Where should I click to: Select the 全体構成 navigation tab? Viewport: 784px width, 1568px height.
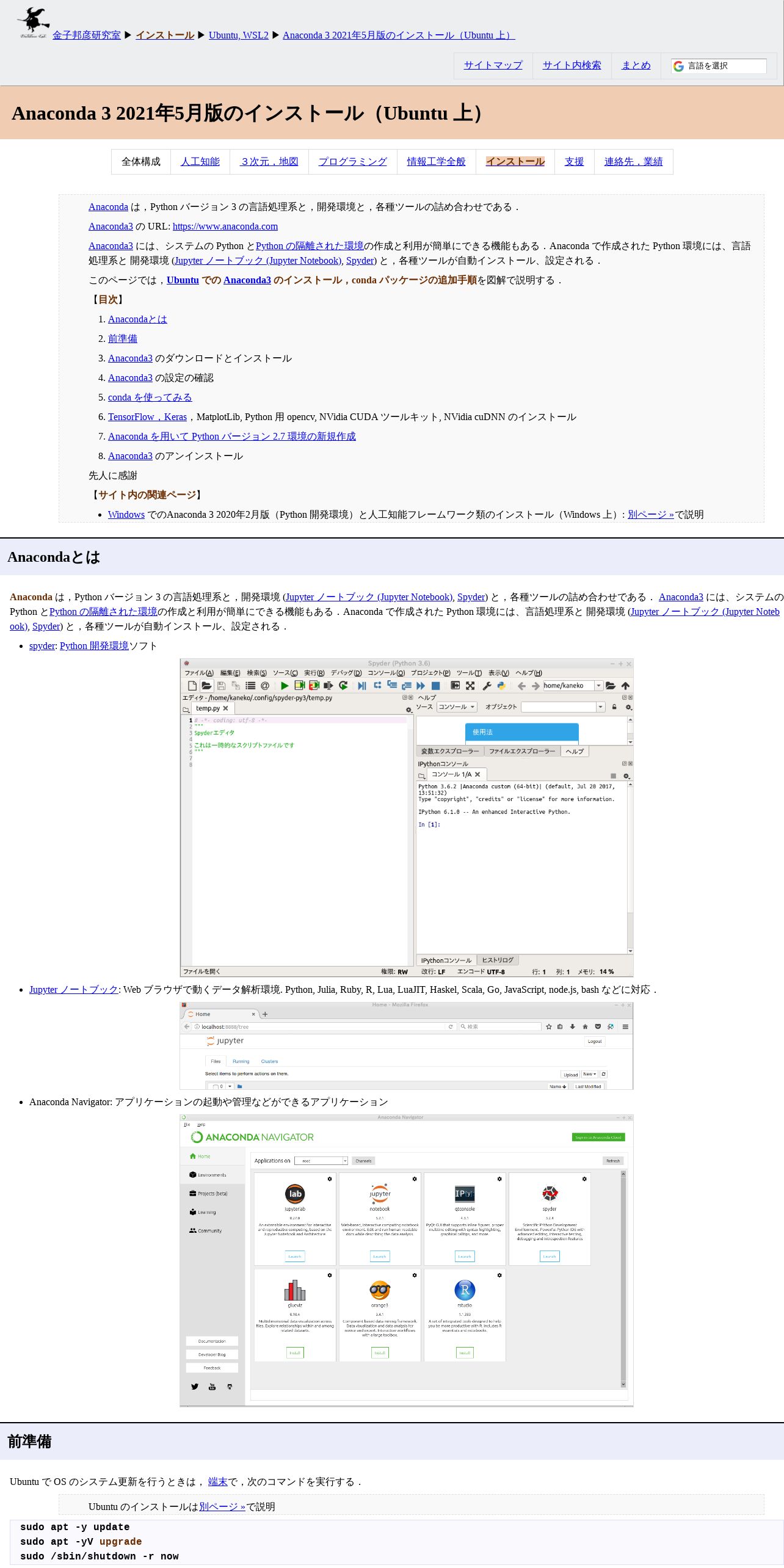pyautogui.click(x=141, y=162)
